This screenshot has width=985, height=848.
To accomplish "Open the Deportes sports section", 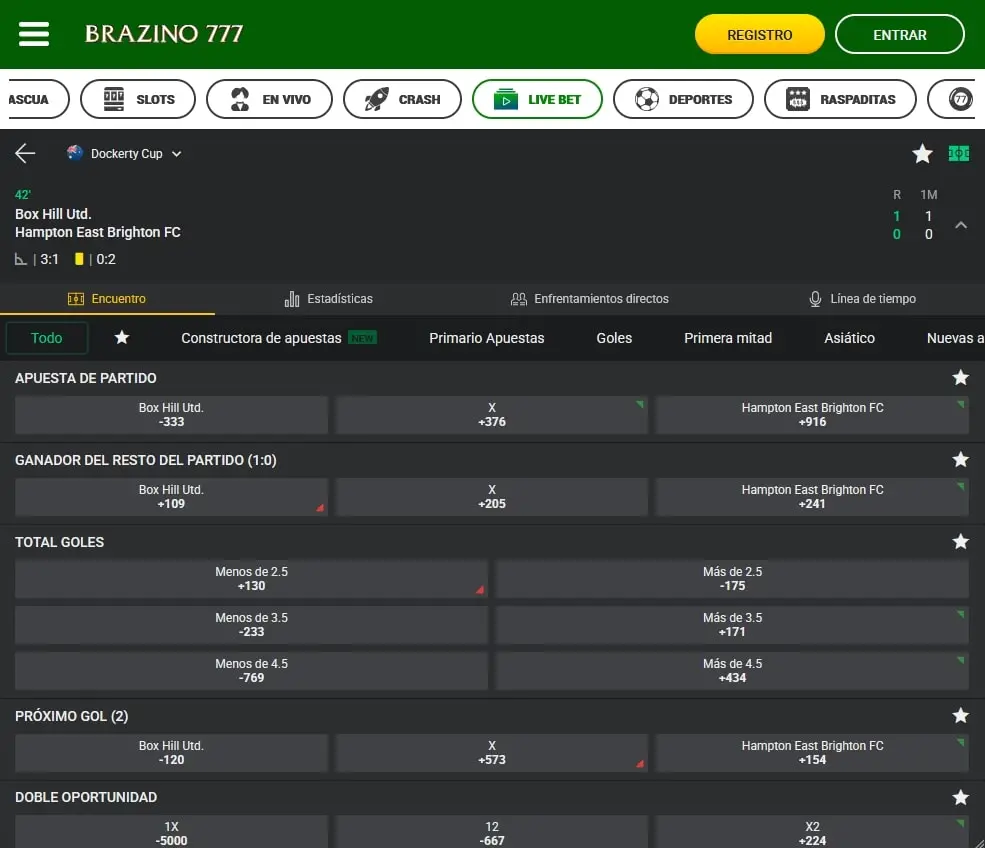I will [x=683, y=99].
